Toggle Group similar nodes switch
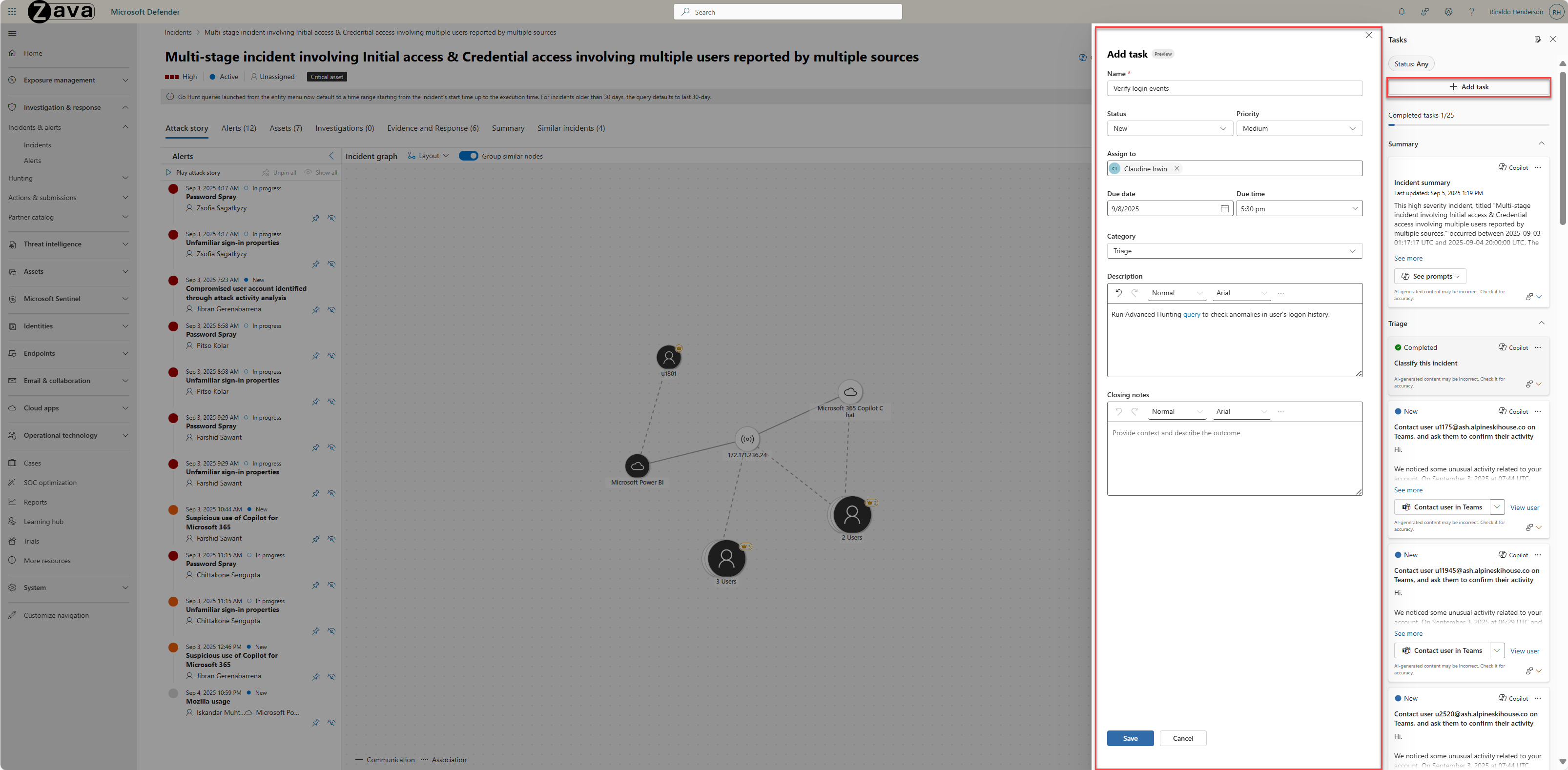The height and width of the screenshot is (770, 1568). tap(468, 156)
